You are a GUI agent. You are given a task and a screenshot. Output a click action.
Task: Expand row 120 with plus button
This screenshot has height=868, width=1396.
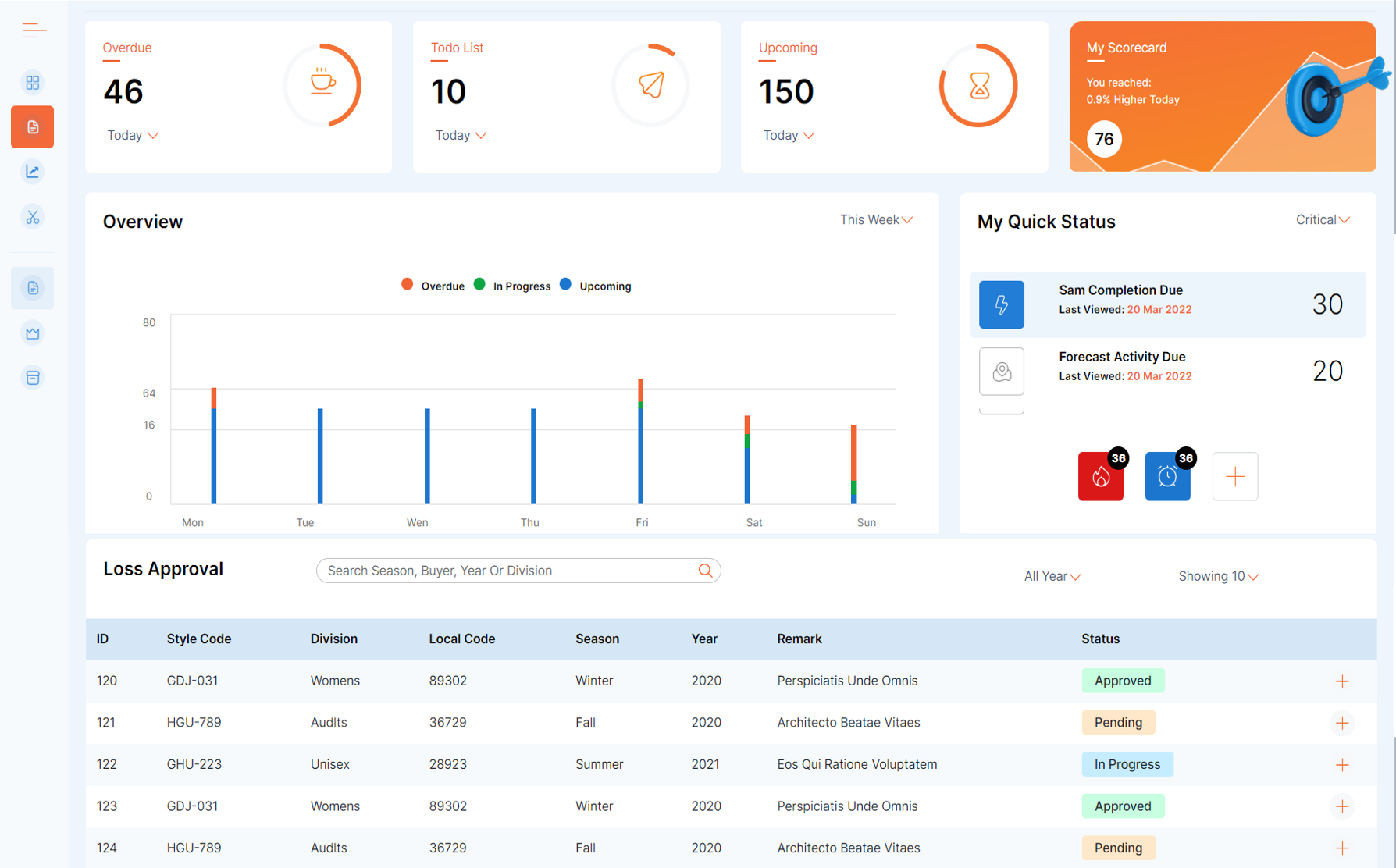(1341, 681)
